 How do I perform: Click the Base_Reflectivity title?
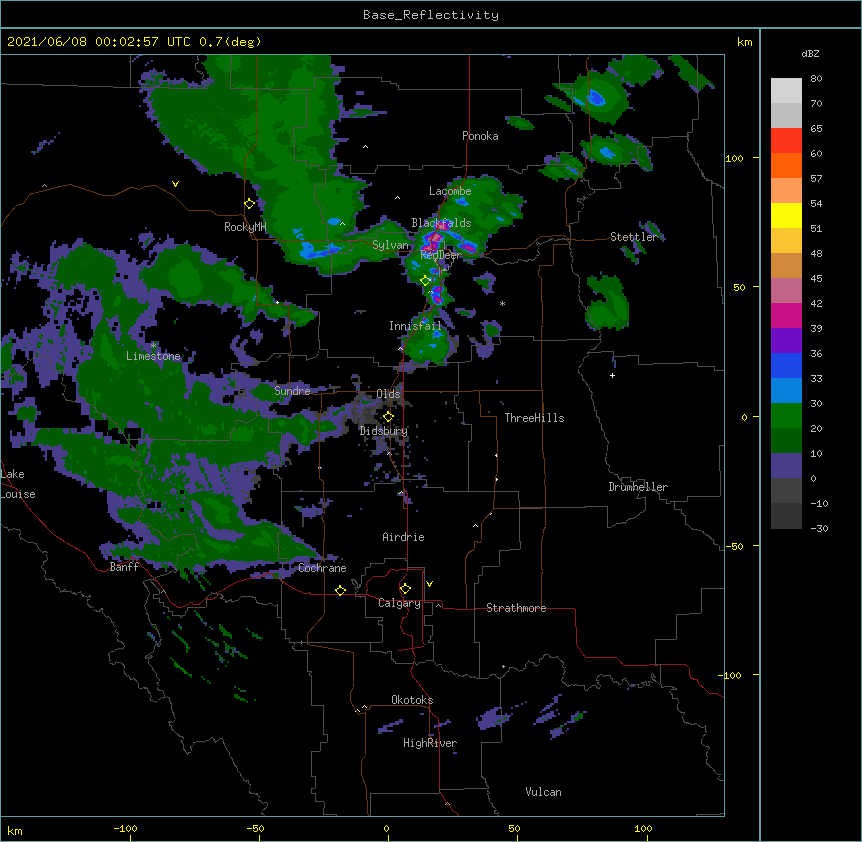click(x=431, y=15)
